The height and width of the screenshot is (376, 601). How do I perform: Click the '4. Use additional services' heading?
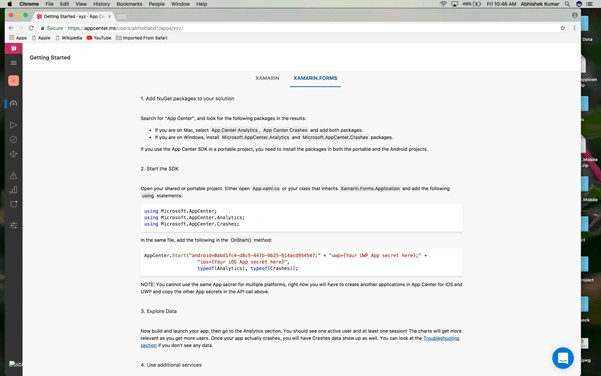coord(171,365)
